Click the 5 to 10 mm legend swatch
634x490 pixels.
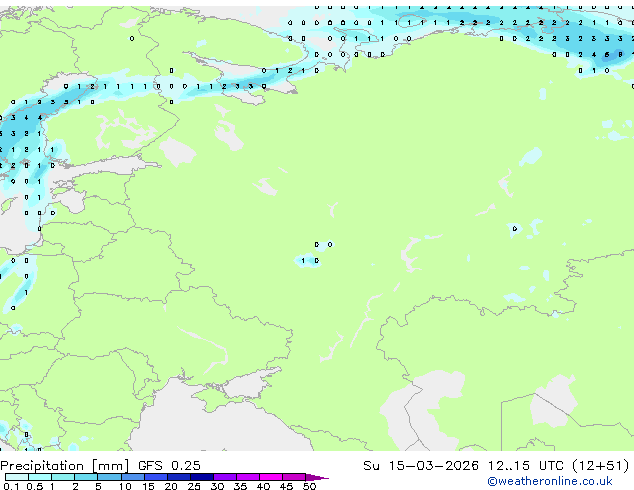click(x=109, y=477)
